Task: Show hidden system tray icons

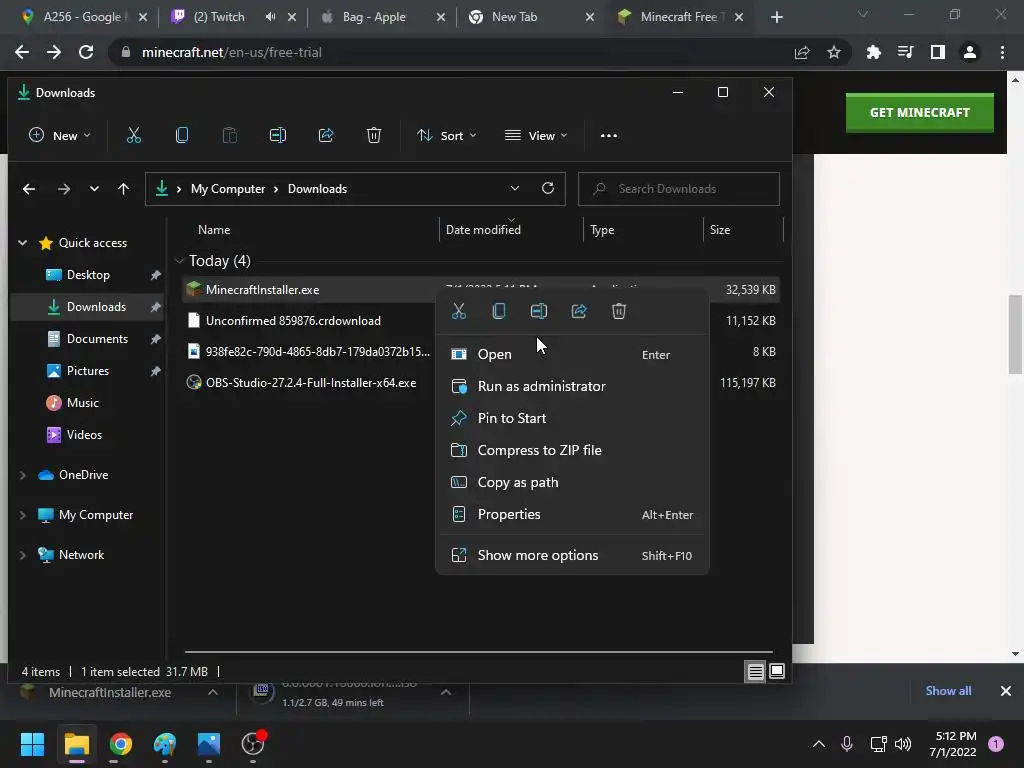Action: pyautogui.click(x=818, y=744)
